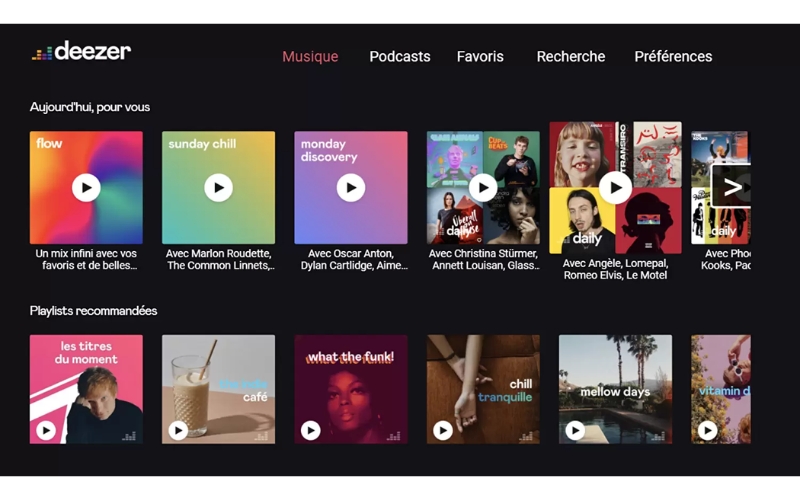Play les titres du moment playlist
This screenshot has width=800, height=500.
coord(46,431)
